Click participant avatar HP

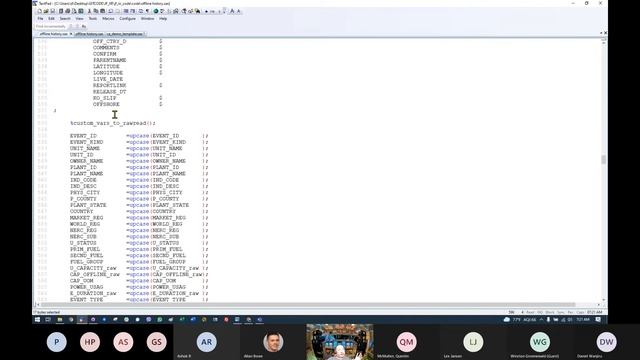tap(90, 342)
